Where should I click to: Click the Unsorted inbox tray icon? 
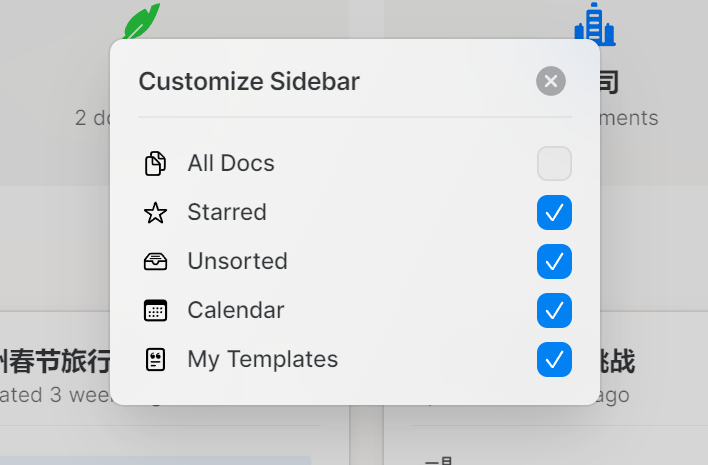tap(155, 261)
